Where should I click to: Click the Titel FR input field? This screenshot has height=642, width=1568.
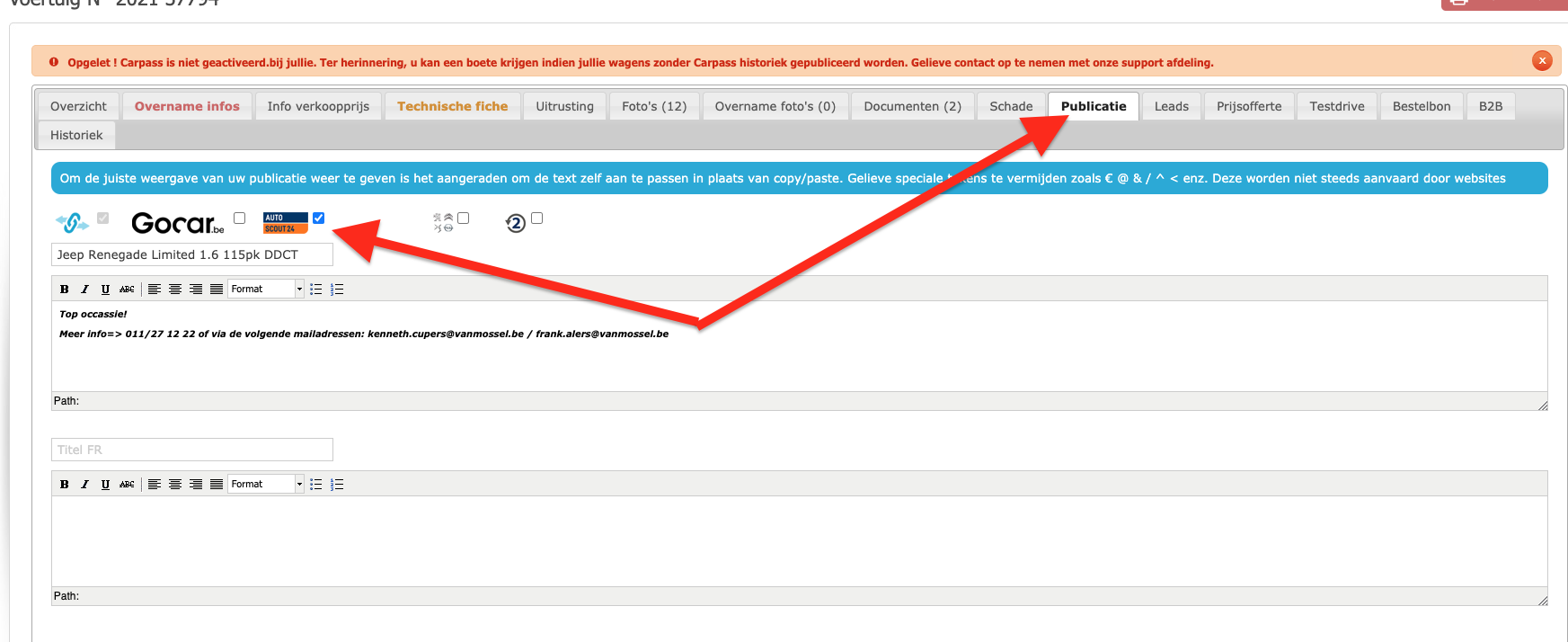[192, 450]
